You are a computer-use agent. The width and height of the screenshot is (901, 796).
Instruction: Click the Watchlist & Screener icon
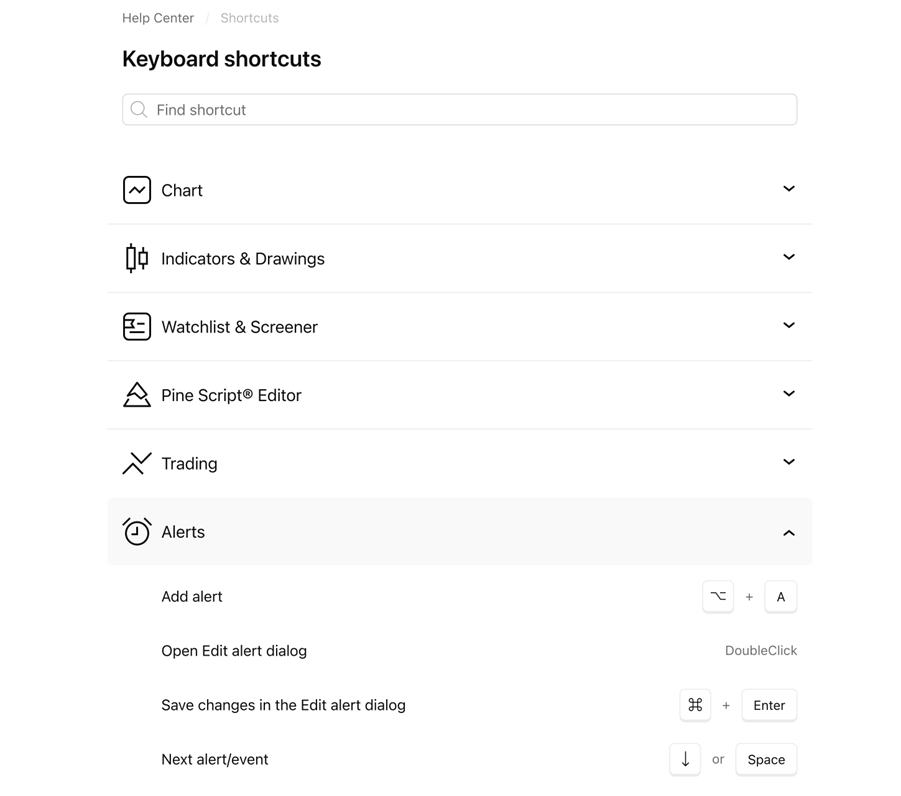pyautogui.click(x=137, y=326)
